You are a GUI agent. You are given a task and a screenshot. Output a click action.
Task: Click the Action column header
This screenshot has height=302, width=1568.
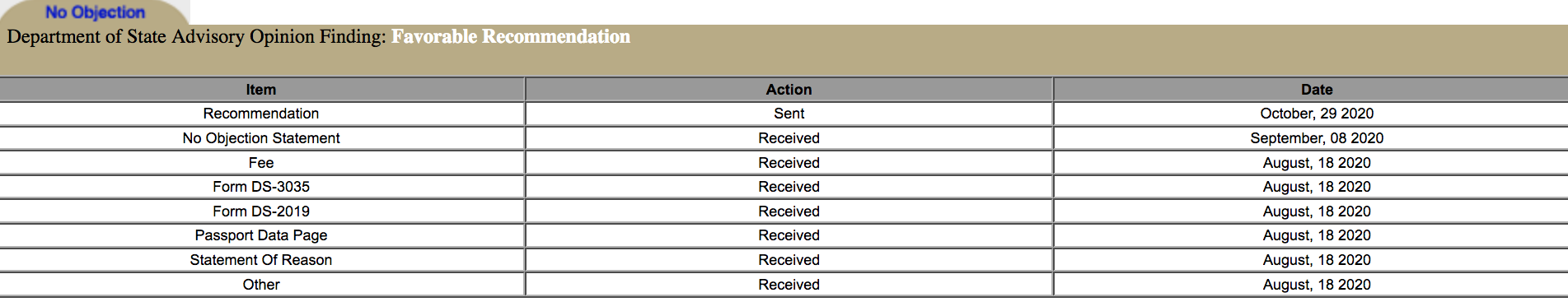coord(789,90)
